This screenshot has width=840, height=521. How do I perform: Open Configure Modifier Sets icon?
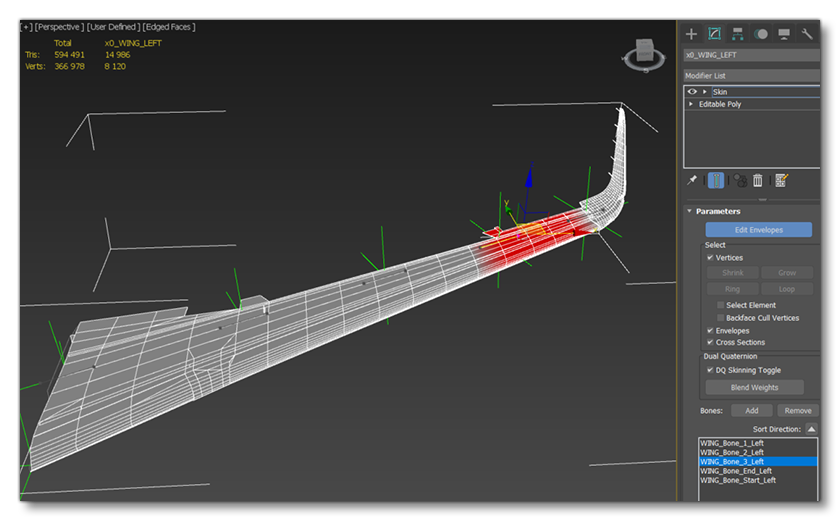[x=781, y=180]
